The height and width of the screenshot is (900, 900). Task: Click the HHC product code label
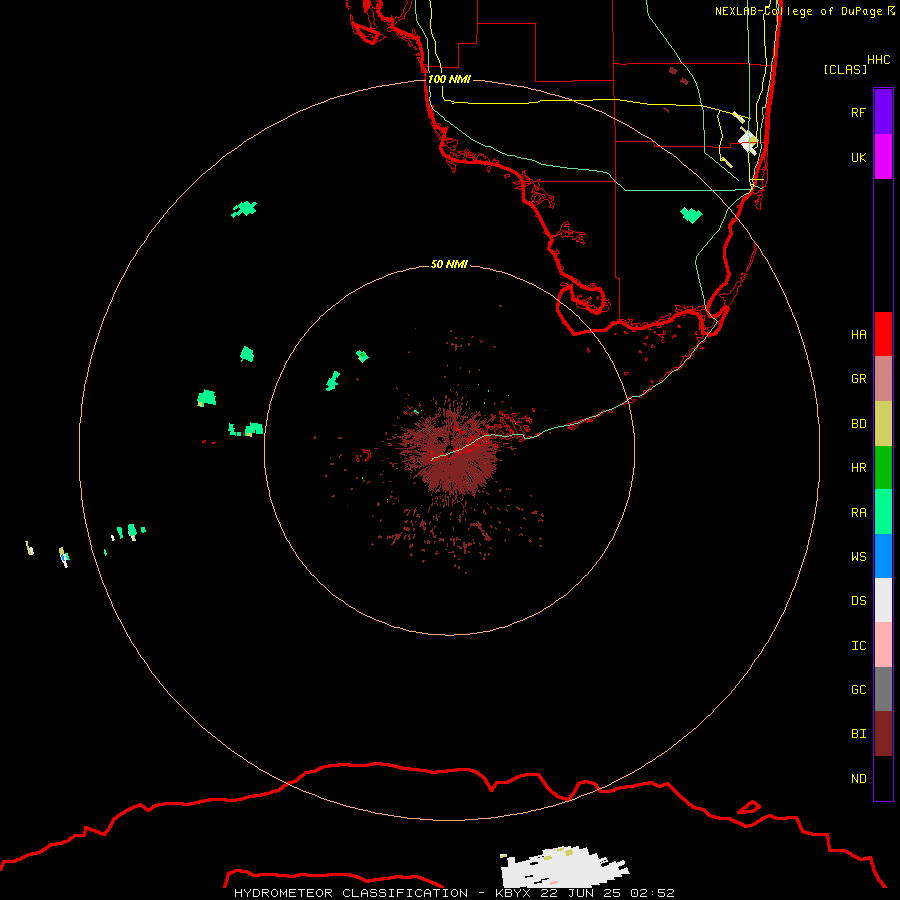tap(878, 60)
